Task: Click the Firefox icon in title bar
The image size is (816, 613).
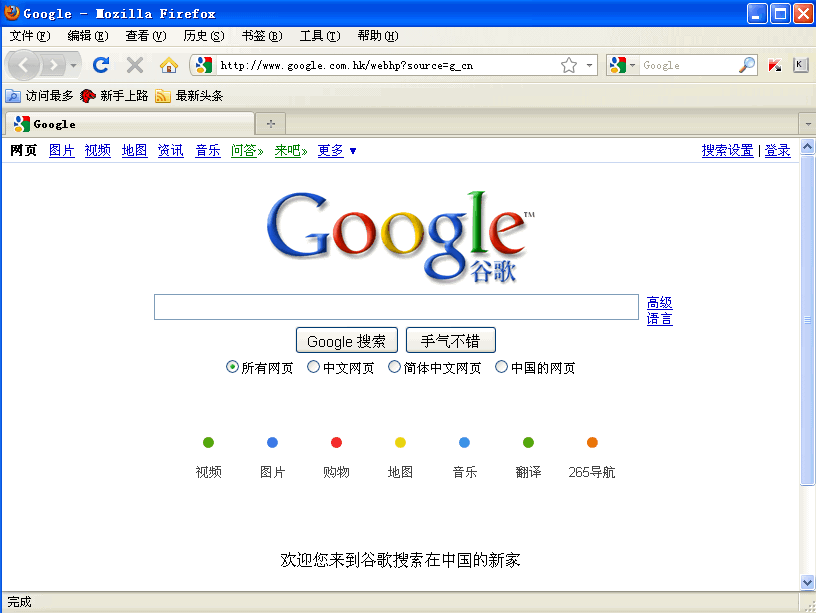Action: pyautogui.click(x=11, y=12)
